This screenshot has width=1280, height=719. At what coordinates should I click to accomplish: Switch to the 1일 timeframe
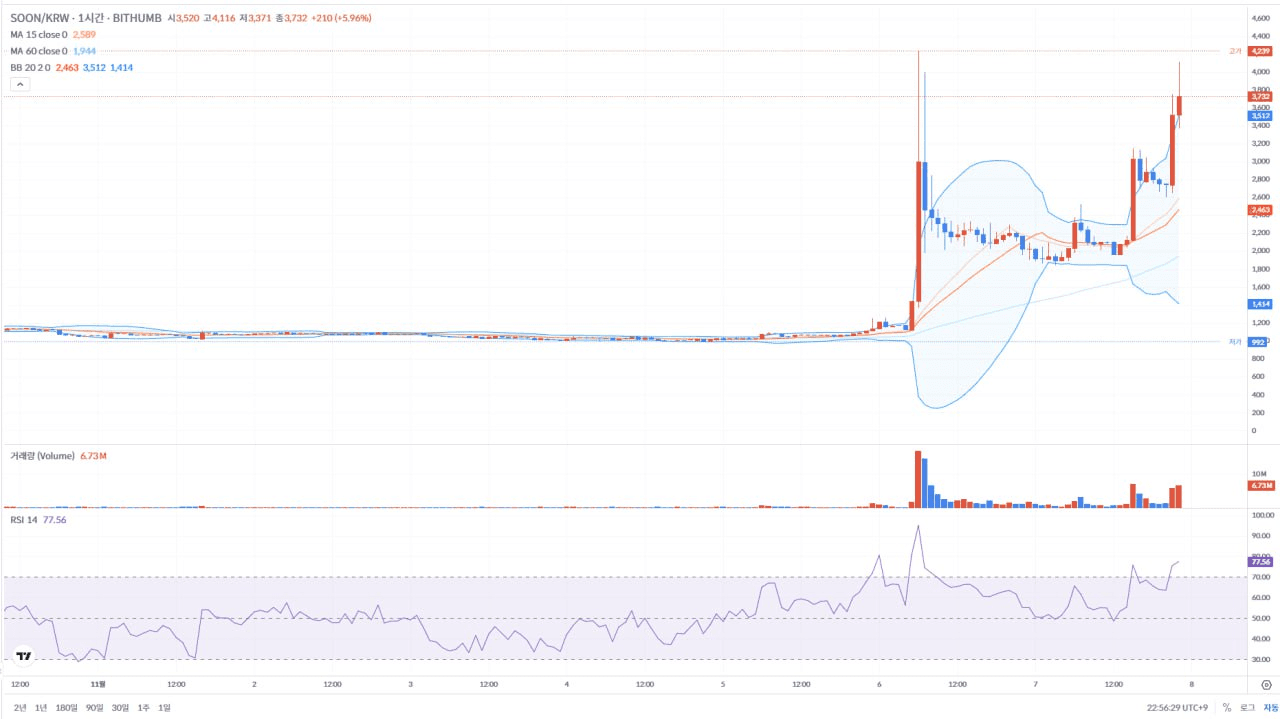164,707
